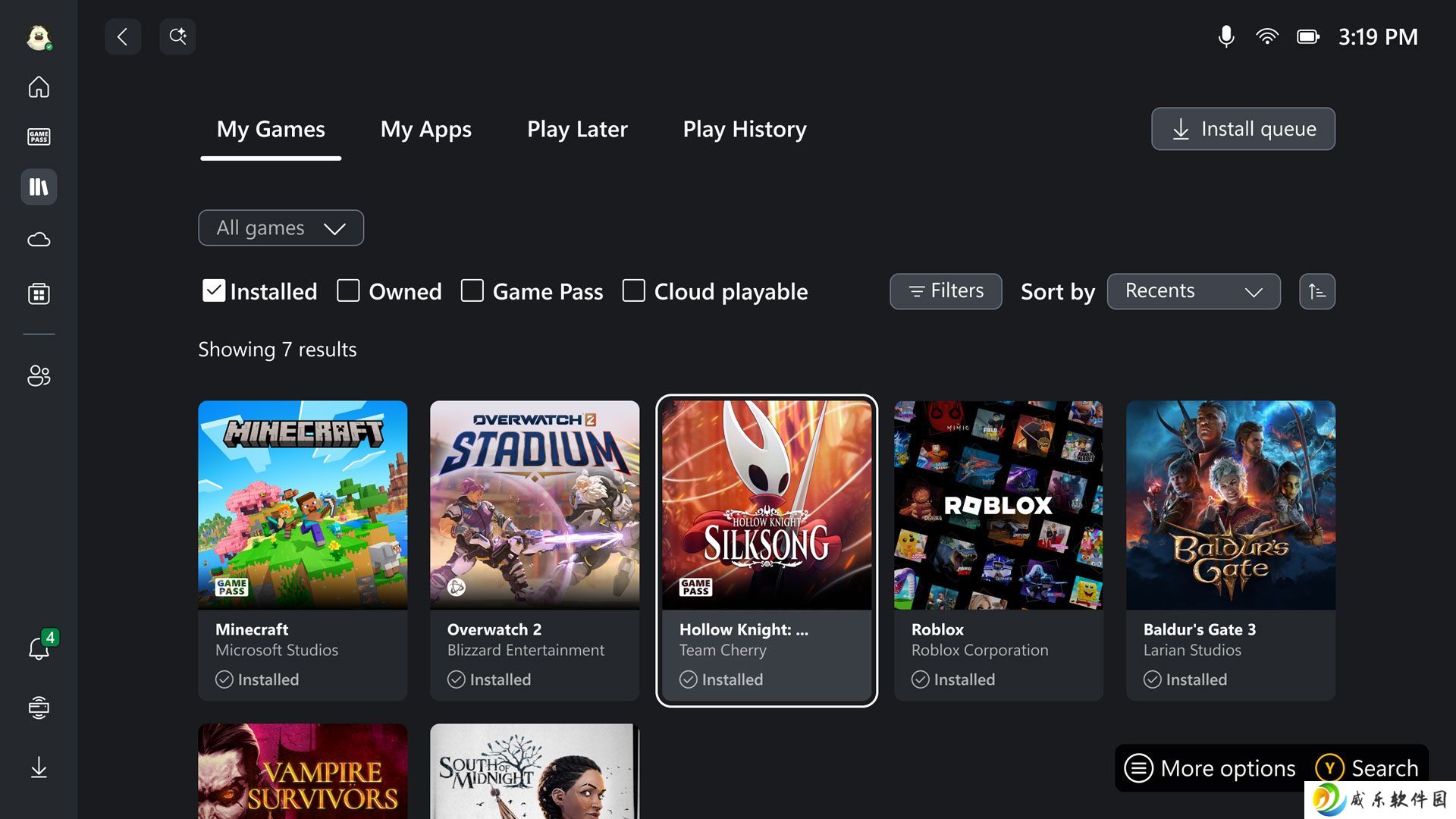The height and width of the screenshot is (819, 1456).
Task: Open the Recents sort dropdown
Action: tap(1194, 291)
